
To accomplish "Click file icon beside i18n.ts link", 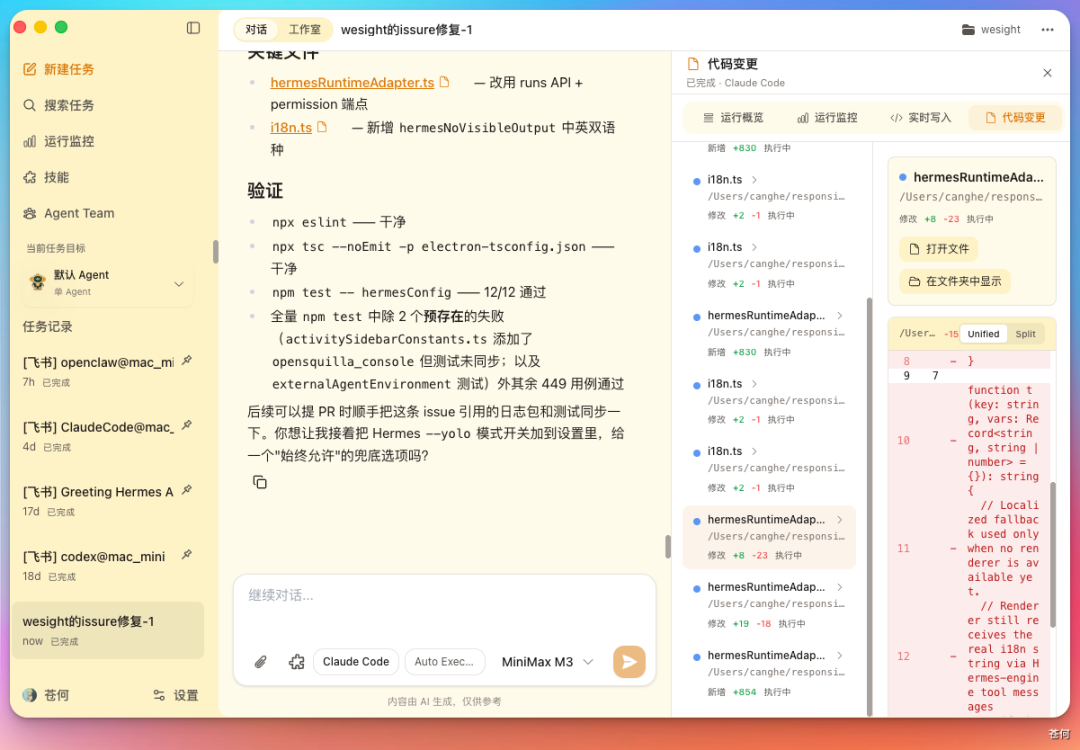I will 322,127.
